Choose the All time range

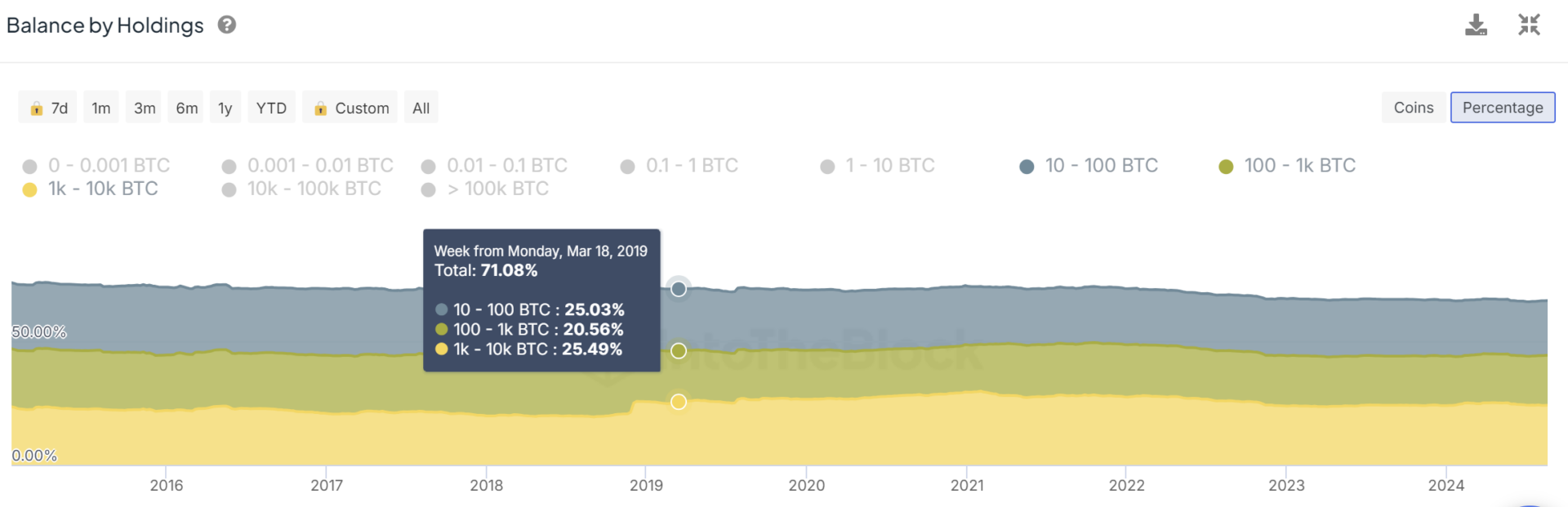421,108
